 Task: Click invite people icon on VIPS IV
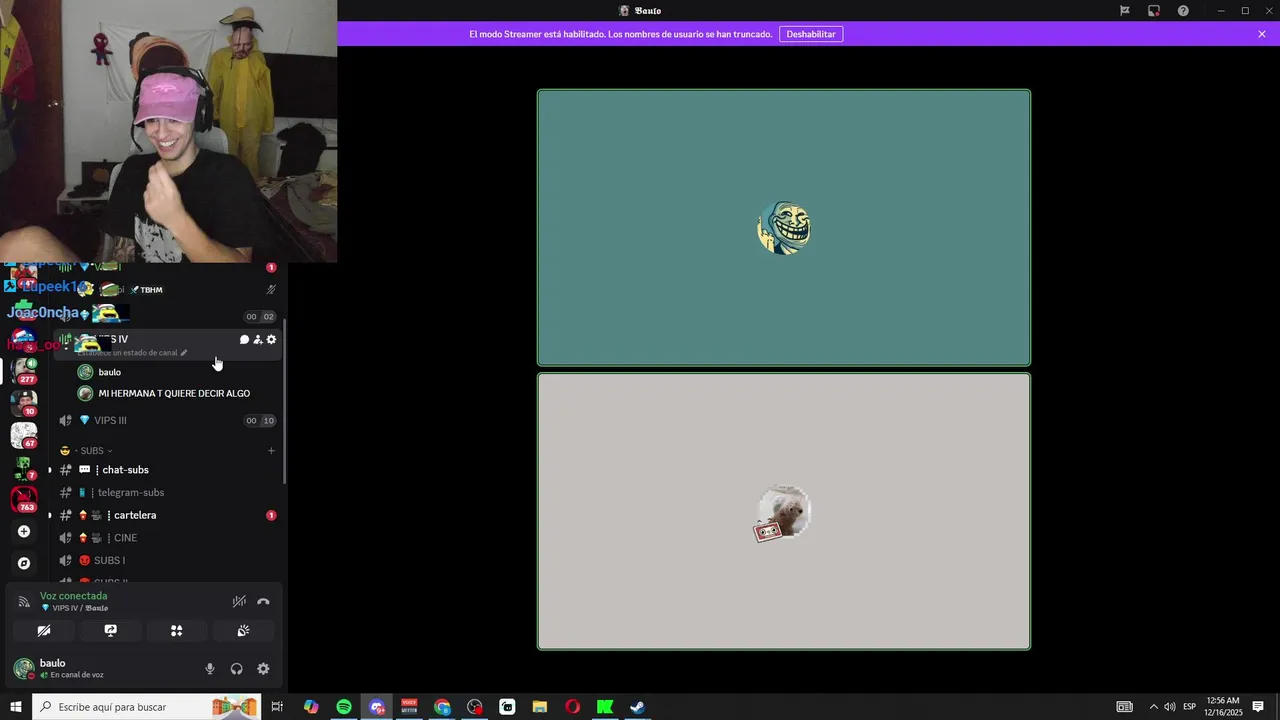[257, 340]
